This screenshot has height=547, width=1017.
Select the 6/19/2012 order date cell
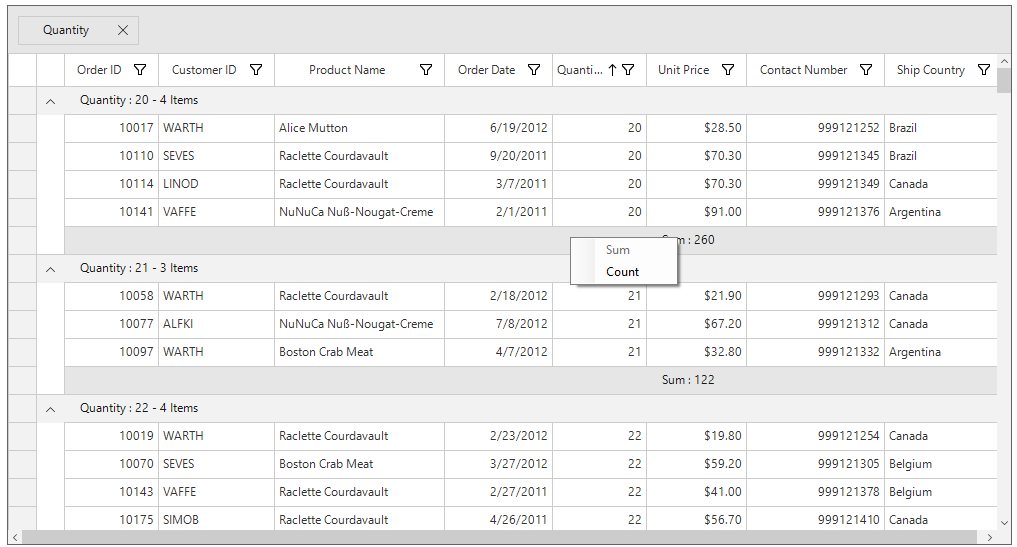(498, 128)
